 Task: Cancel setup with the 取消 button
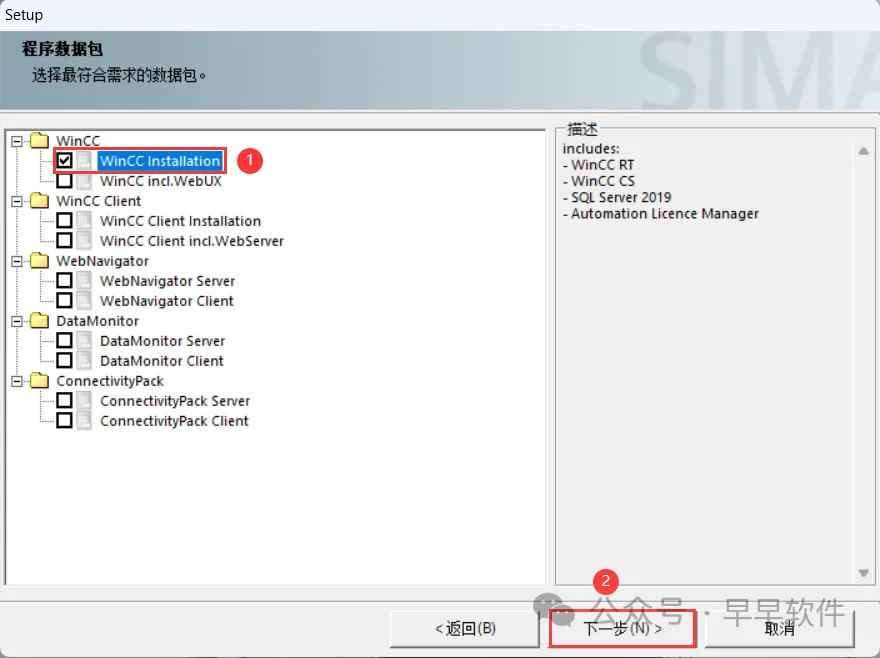(780, 628)
